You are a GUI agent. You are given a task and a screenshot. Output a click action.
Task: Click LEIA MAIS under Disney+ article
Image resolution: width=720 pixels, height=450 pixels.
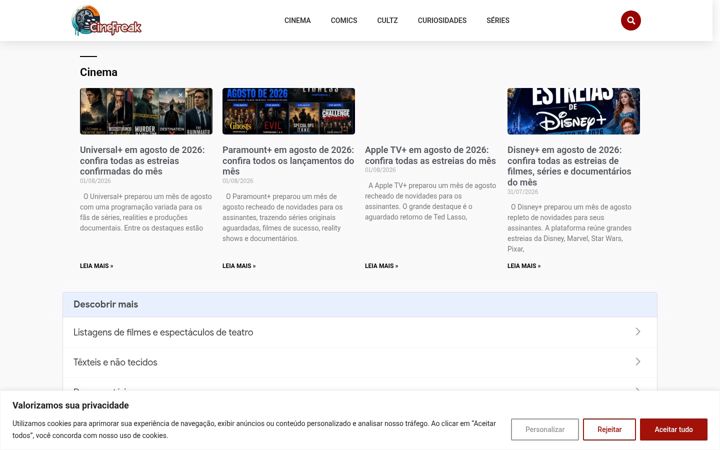pyautogui.click(x=524, y=266)
